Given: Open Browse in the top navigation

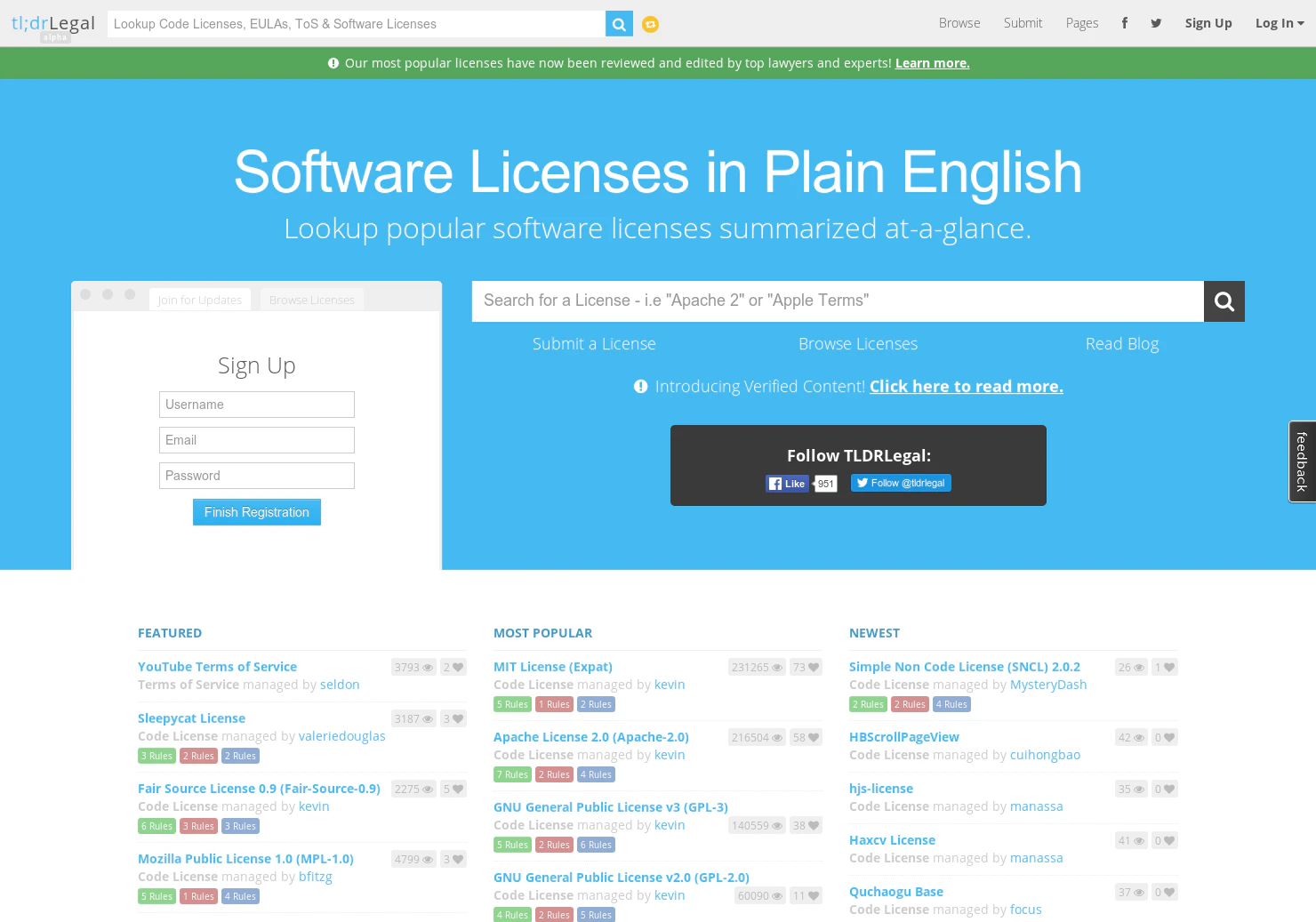Looking at the screenshot, I should [x=959, y=23].
